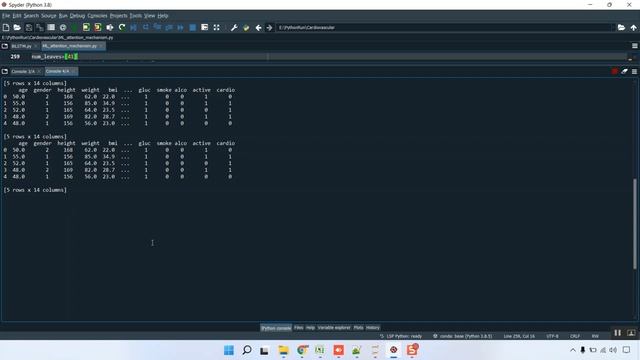640x360 pixels.
Task: Open the Debug menu
Action: click(x=77, y=16)
